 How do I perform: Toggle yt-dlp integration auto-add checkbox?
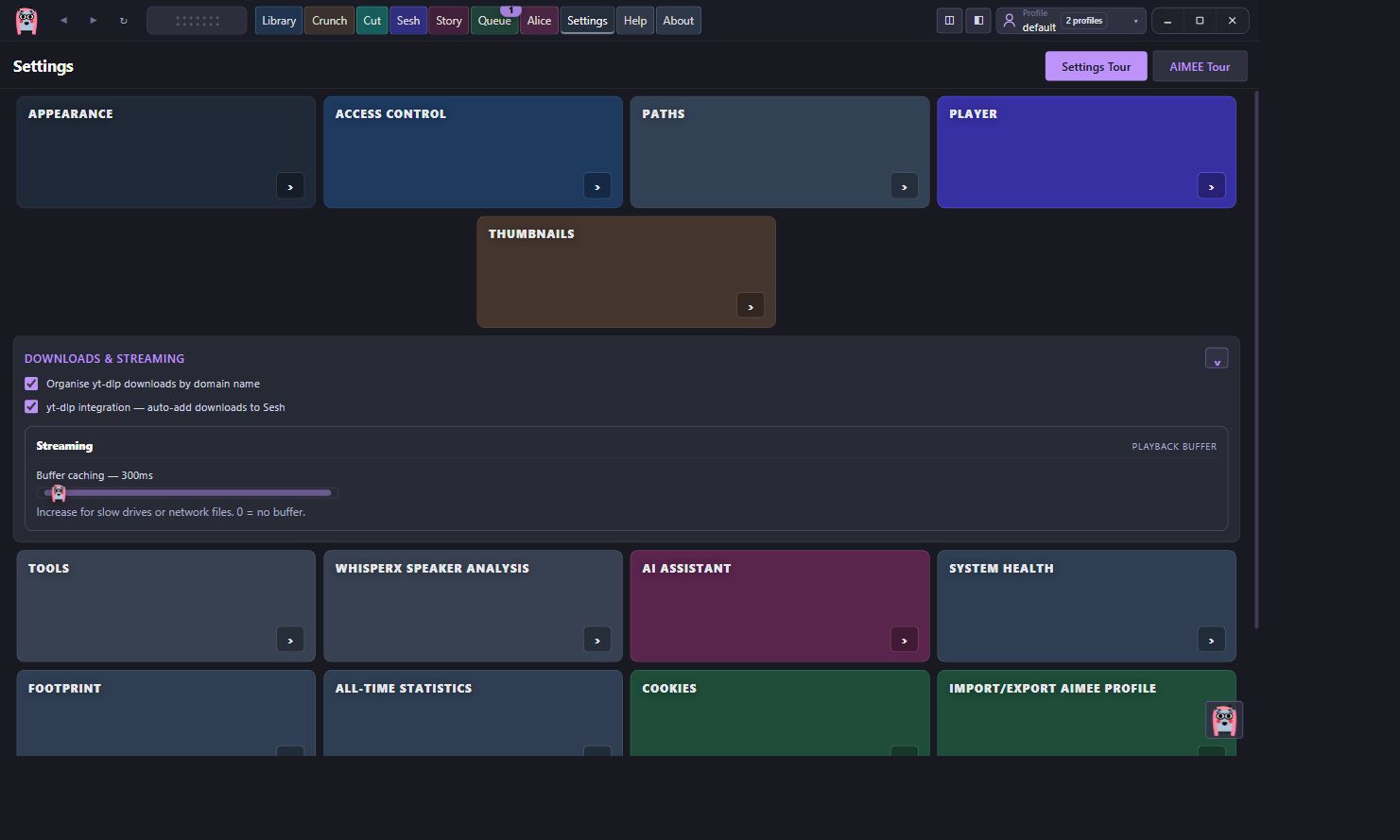(31, 407)
